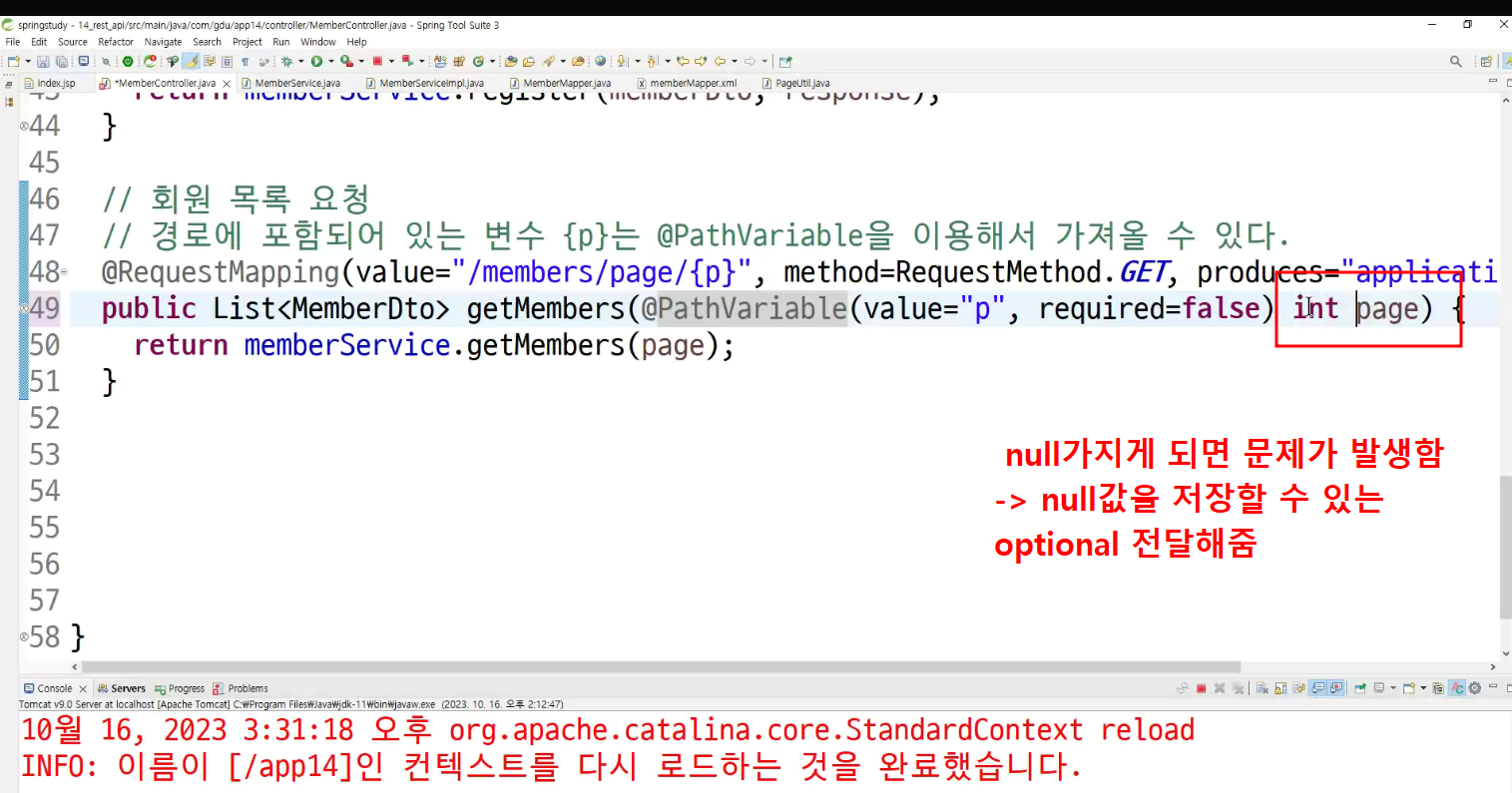
Task: Click the Forward navigation arrow in the toolbar
Action: pos(750,62)
